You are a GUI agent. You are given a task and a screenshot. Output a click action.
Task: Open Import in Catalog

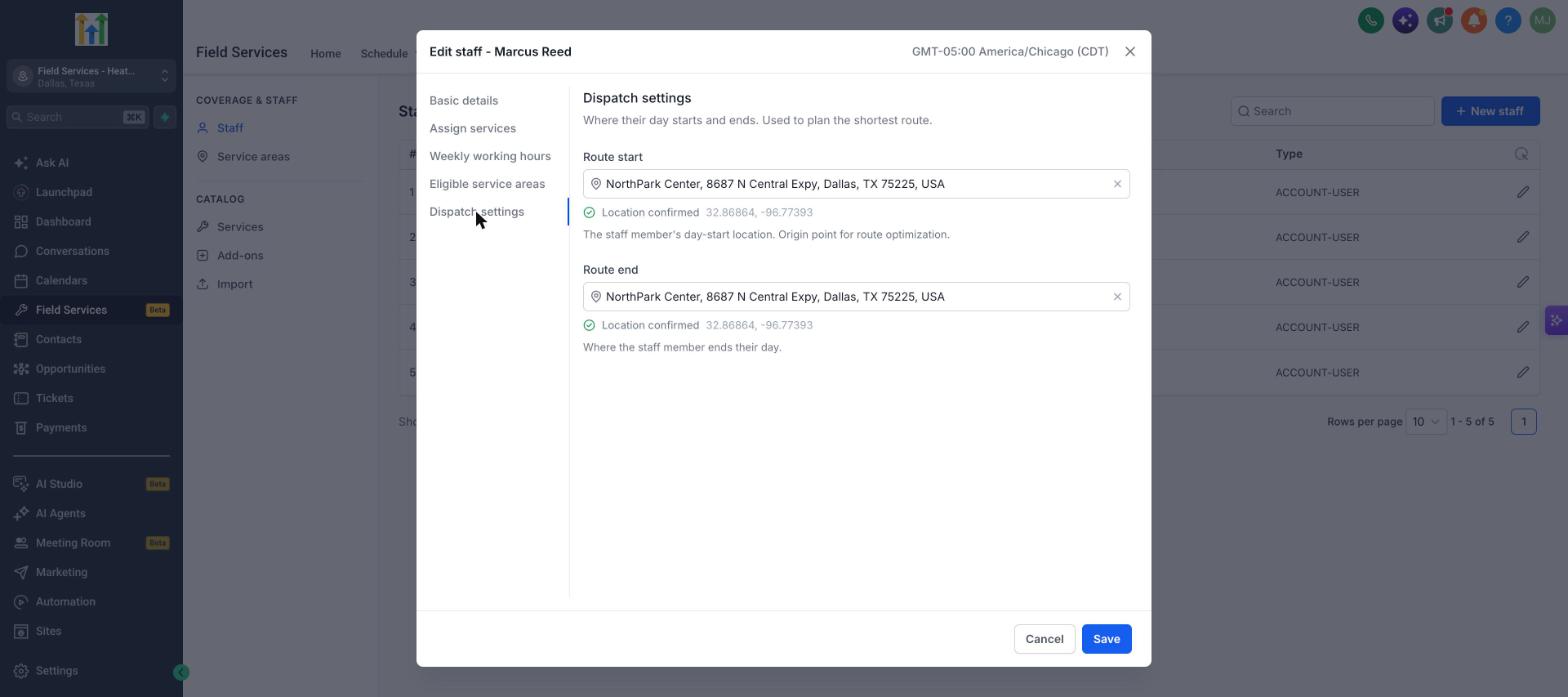click(235, 285)
